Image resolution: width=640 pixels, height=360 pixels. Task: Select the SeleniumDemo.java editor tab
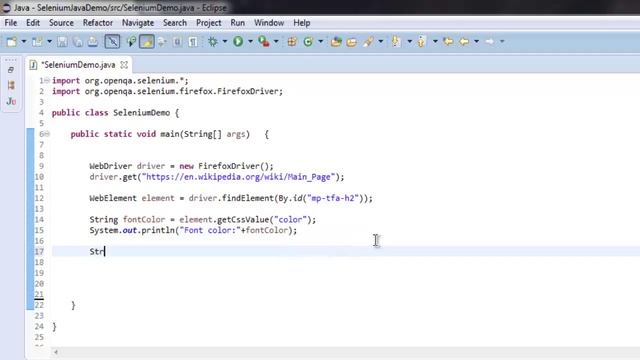[78, 65]
